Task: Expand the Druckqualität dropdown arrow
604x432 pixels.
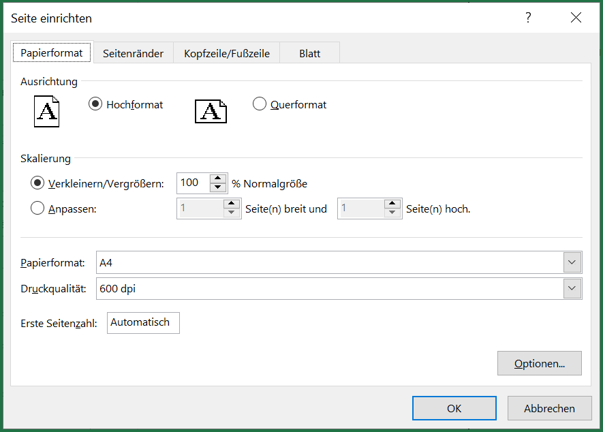Action: point(572,288)
